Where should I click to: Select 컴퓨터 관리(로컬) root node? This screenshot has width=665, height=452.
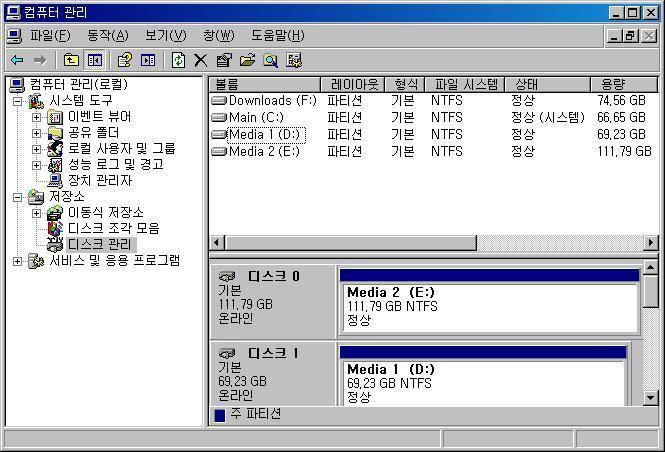[x=78, y=84]
